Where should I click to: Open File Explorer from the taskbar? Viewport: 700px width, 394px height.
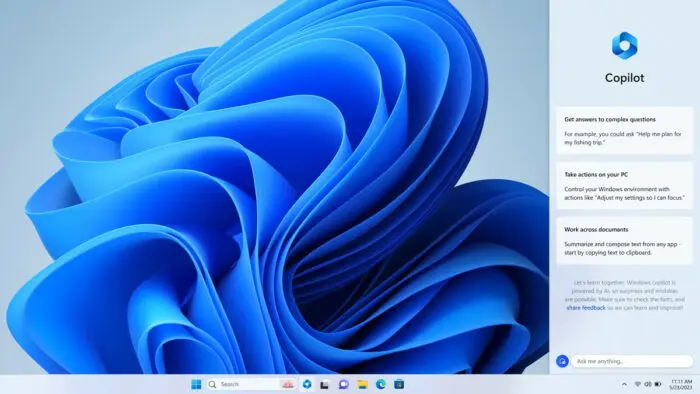tap(362, 384)
